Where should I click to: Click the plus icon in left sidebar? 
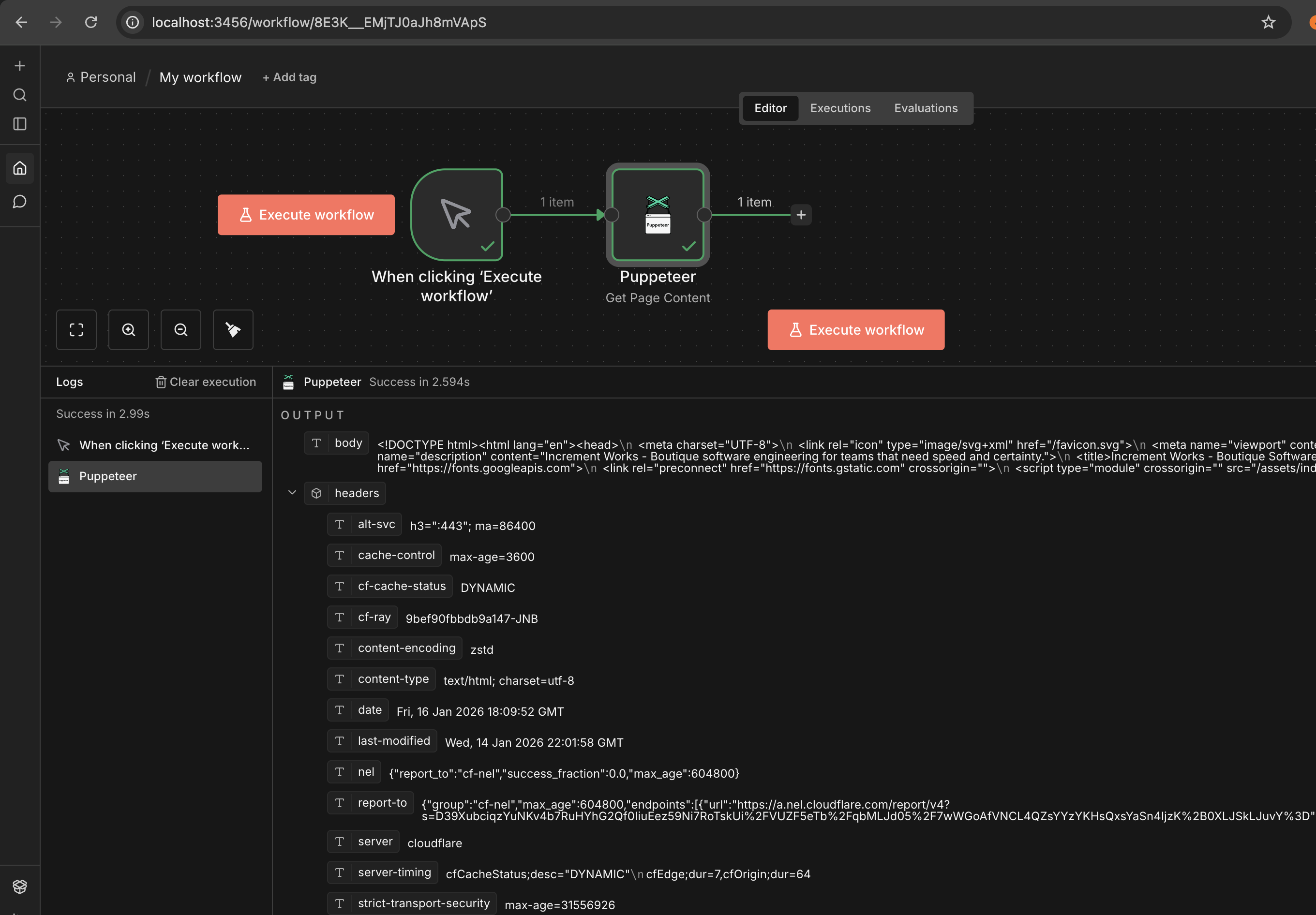pos(20,66)
